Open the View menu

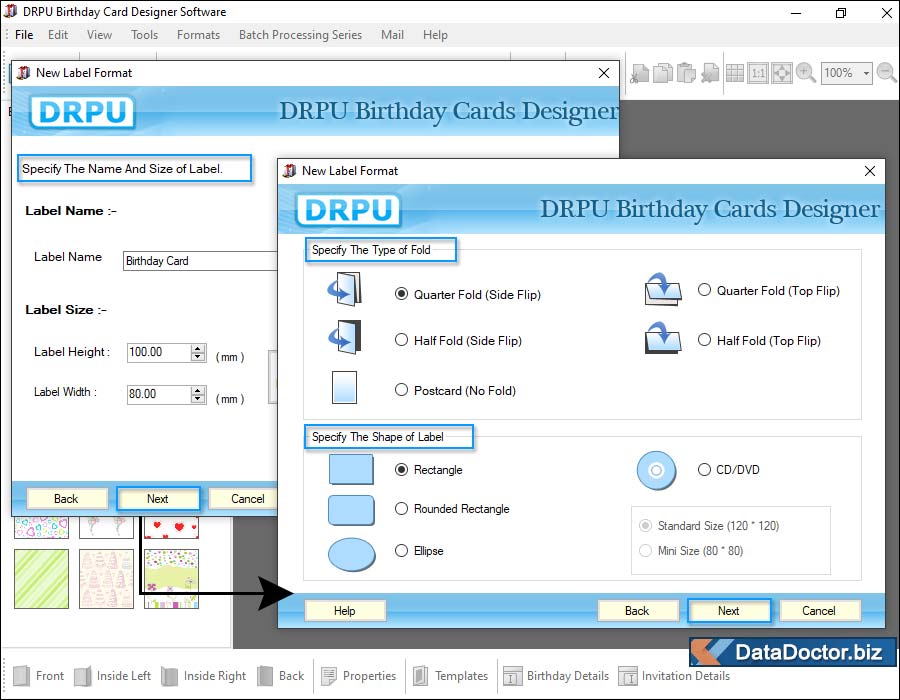coord(99,35)
